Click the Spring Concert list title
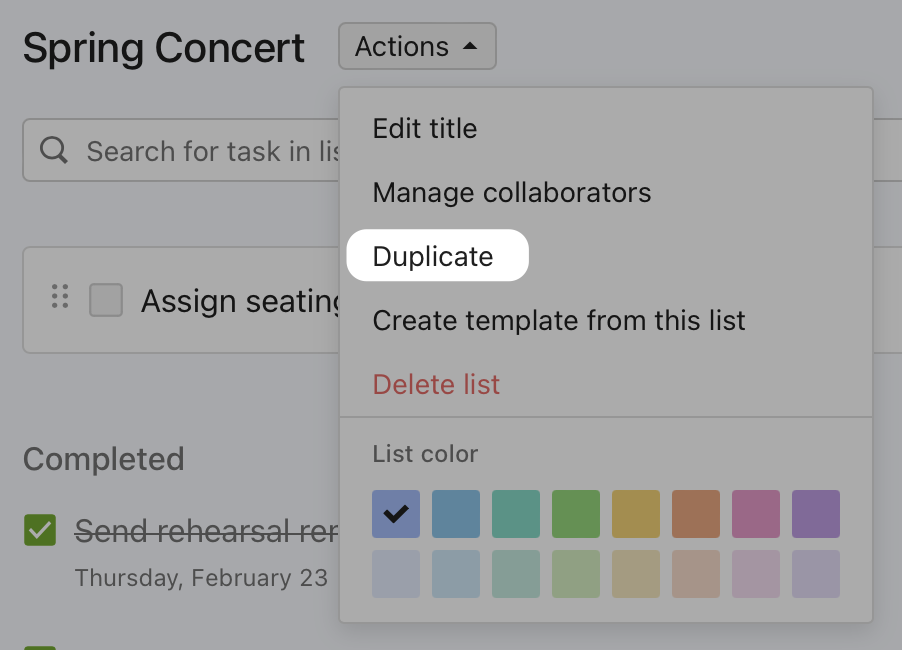Screen dimensions: 902x650 click(x=164, y=48)
